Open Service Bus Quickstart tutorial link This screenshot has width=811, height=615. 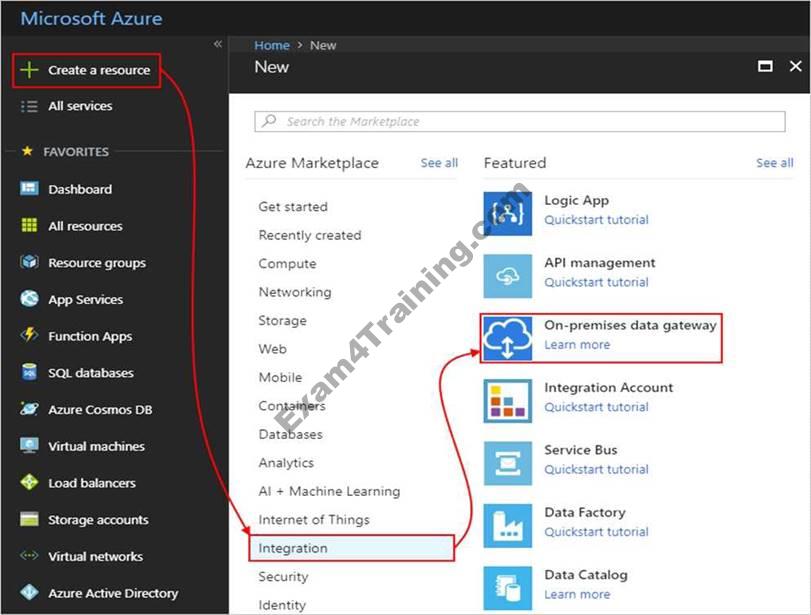coord(596,470)
